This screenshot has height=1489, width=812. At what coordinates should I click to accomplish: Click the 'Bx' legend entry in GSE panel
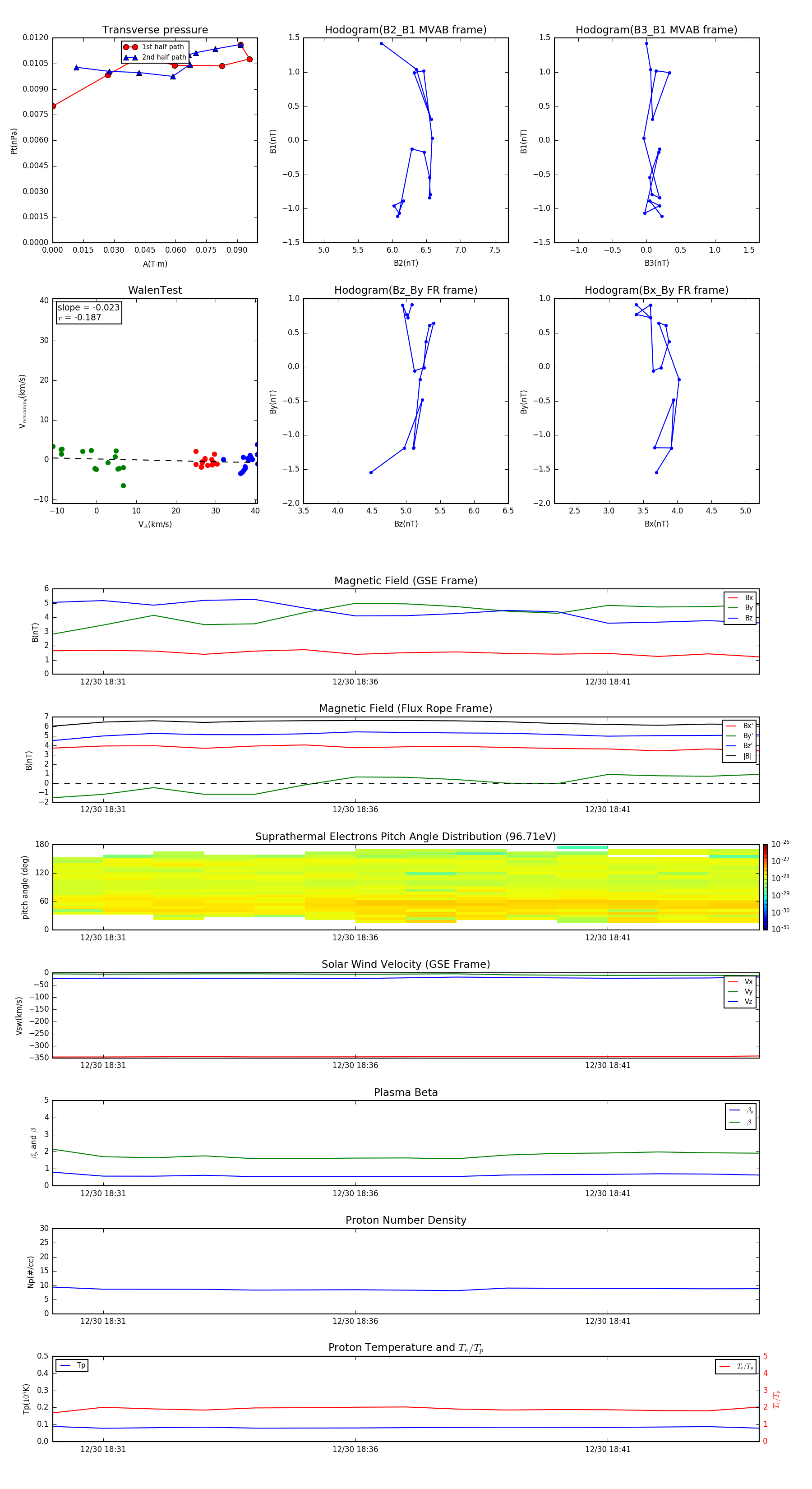(x=740, y=598)
